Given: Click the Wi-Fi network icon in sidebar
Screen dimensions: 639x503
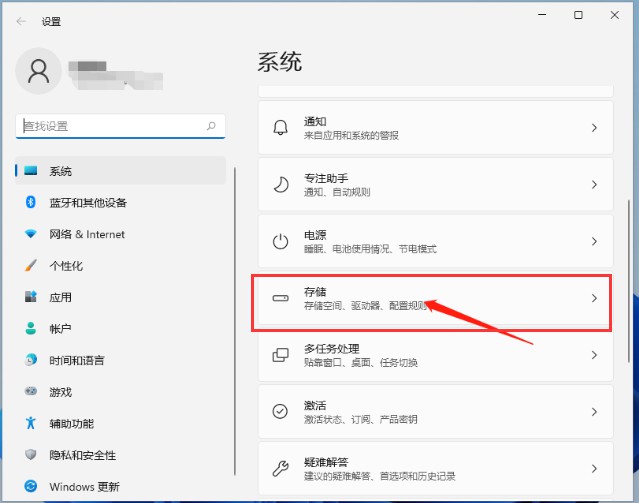Looking at the screenshot, I should (x=30, y=234).
